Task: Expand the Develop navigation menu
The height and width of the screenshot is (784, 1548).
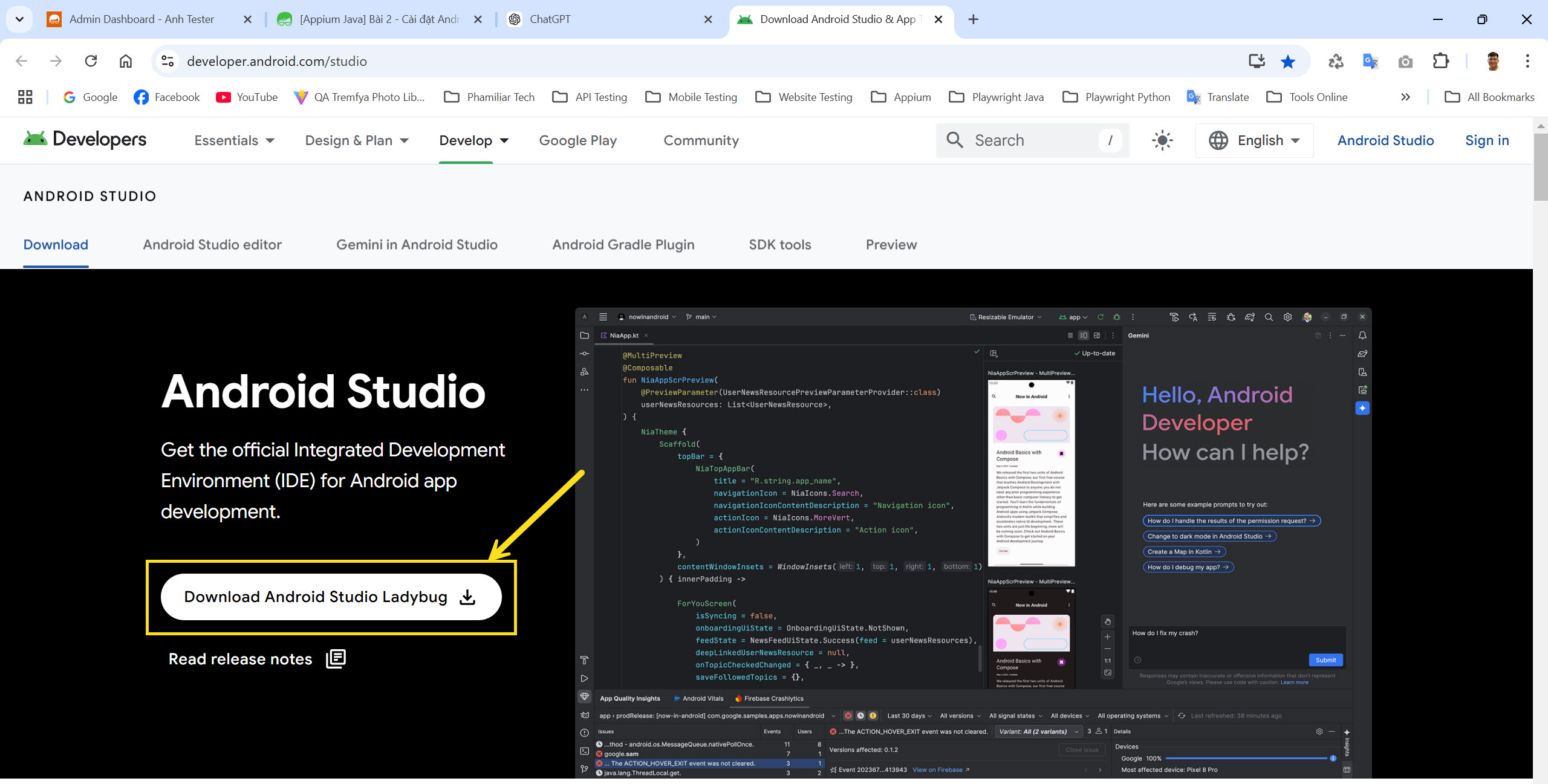Action: [473, 140]
